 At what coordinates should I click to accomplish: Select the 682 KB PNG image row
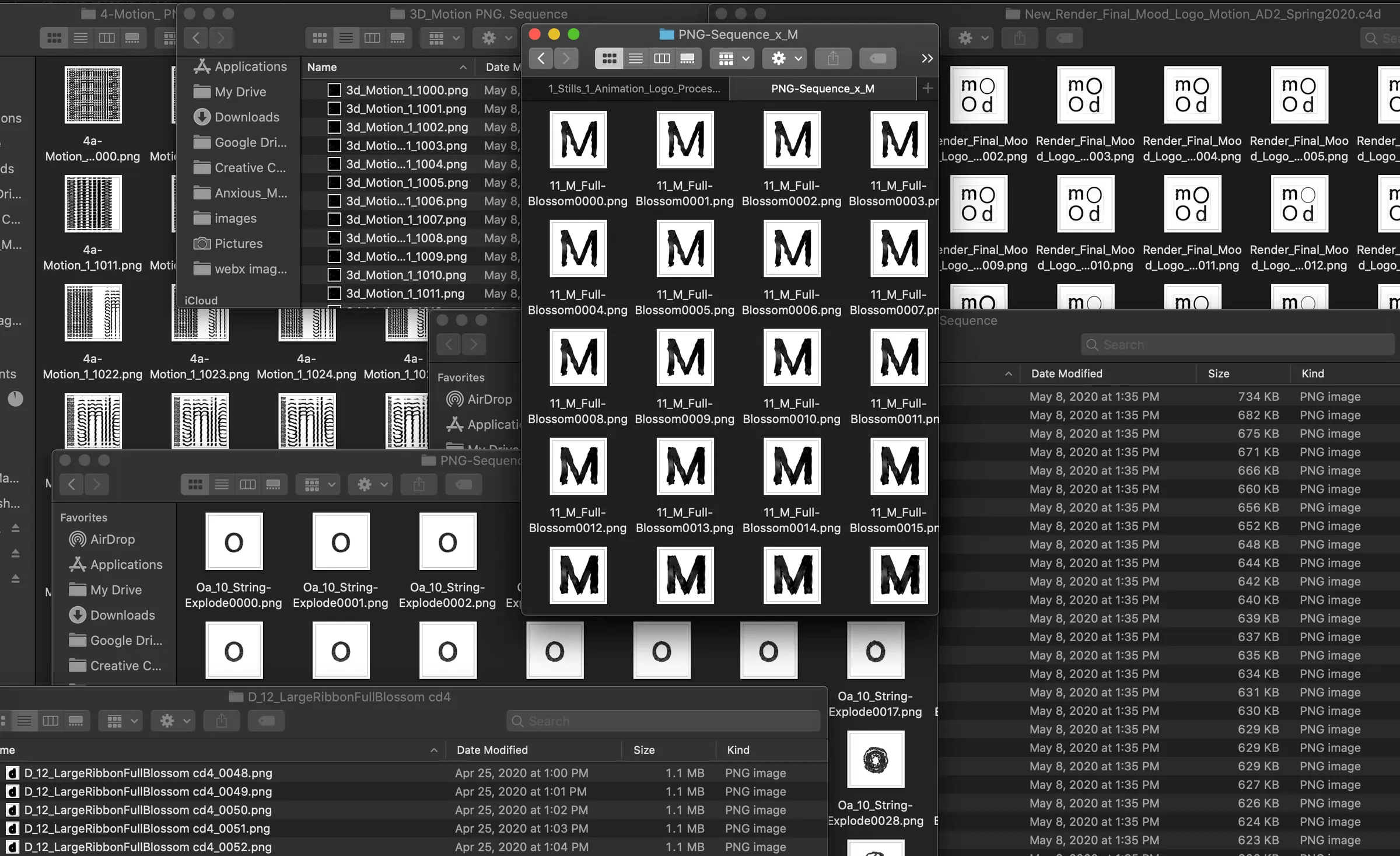pyautogui.click(x=1170, y=415)
